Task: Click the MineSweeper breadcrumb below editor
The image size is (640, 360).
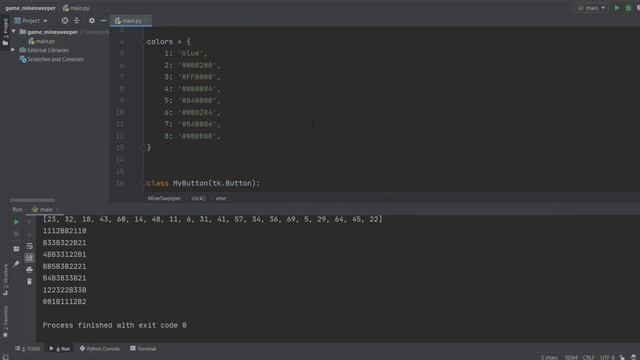Action: 164,198
